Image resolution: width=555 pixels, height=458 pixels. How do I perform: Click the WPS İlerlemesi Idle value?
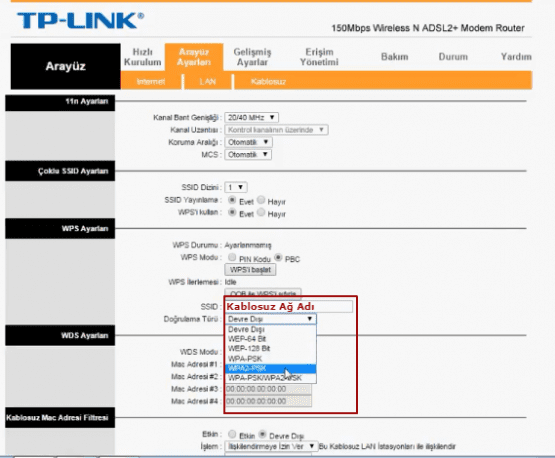click(x=230, y=282)
